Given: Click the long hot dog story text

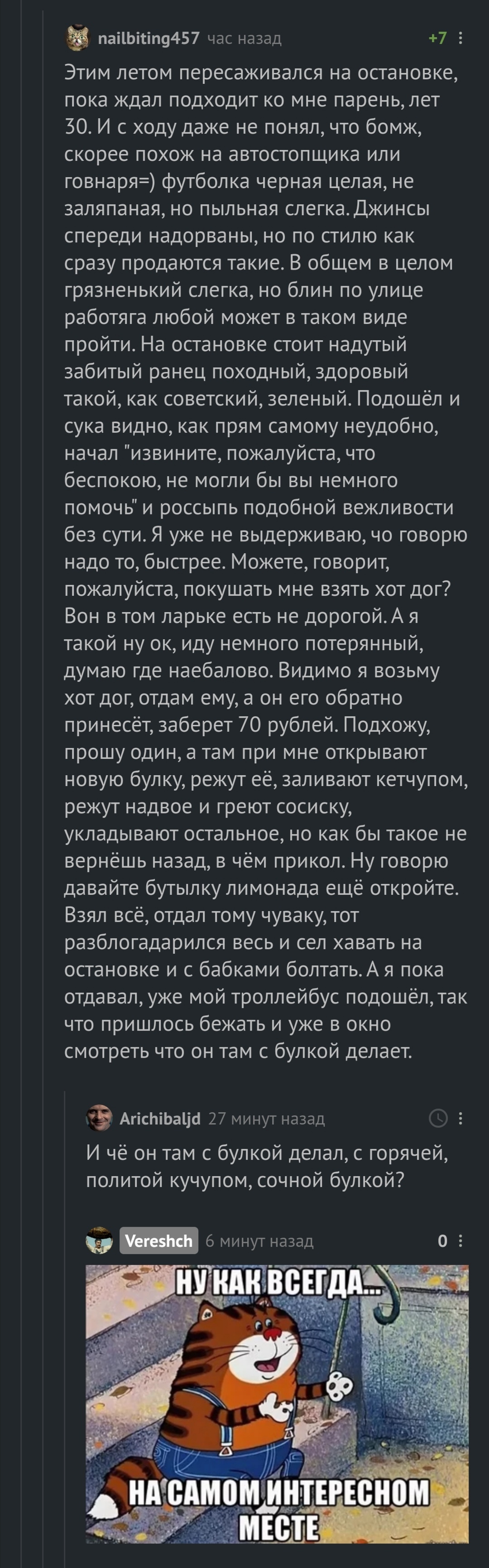Looking at the screenshot, I should tap(266, 548).
